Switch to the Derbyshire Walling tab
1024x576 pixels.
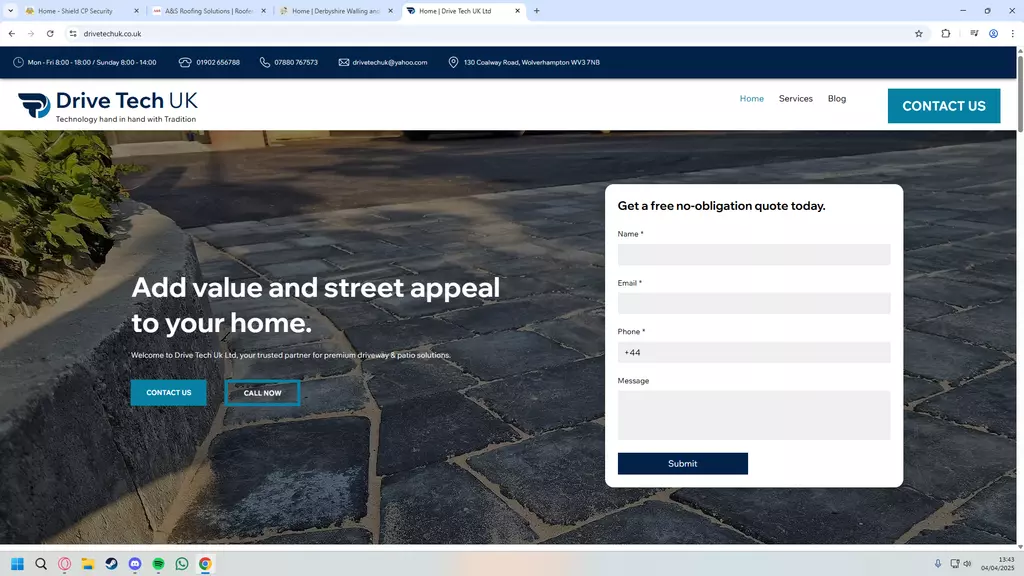coord(336,11)
